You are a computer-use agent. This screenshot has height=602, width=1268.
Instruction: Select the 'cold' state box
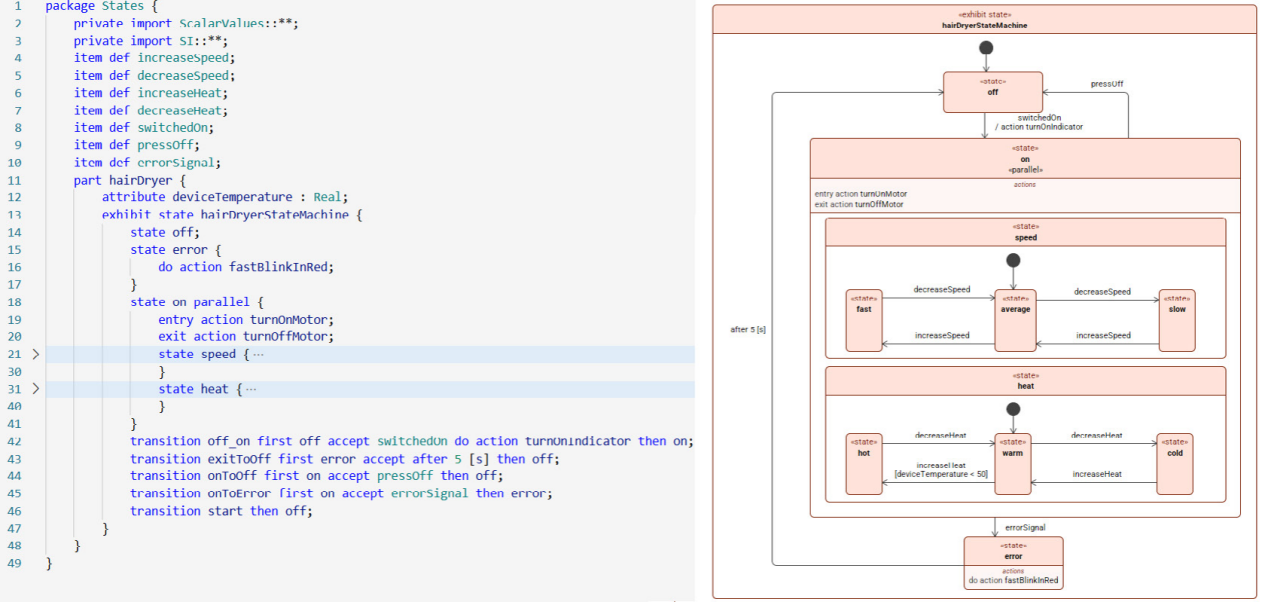point(1175,464)
